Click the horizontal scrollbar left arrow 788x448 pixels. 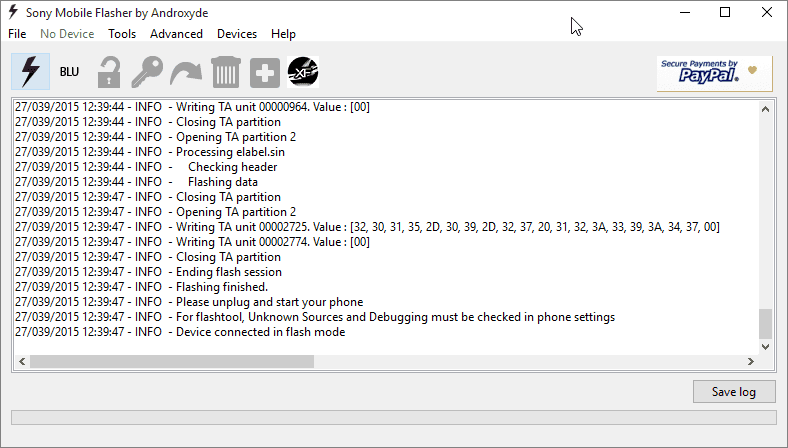pos(22,362)
